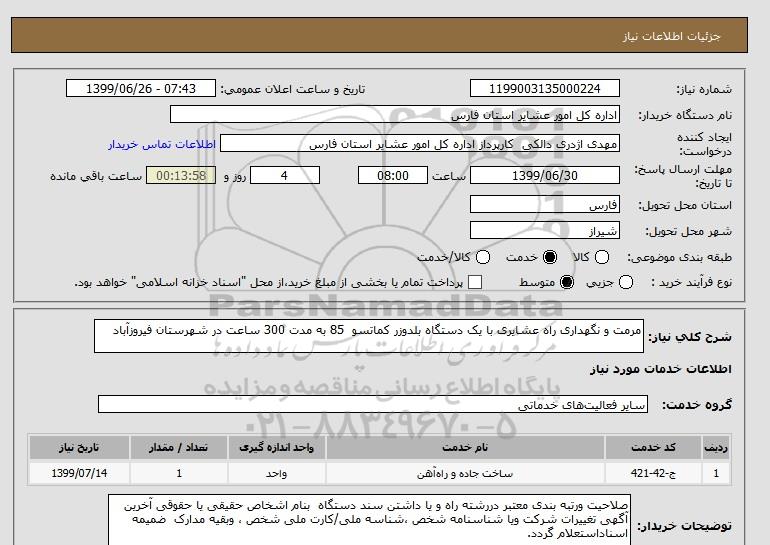Screen dimensions: 770x545
Task: Click the کد خدمت column header
Action: [x=653, y=447]
